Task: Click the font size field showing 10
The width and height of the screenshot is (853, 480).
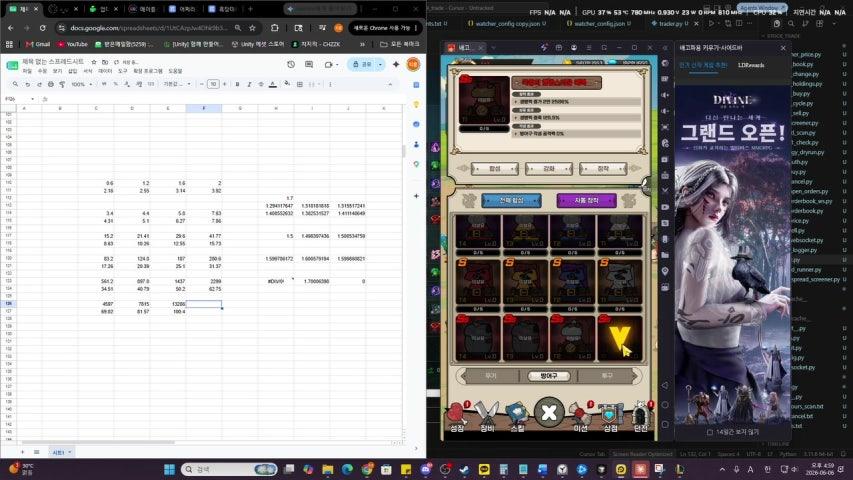Action: pos(213,84)
